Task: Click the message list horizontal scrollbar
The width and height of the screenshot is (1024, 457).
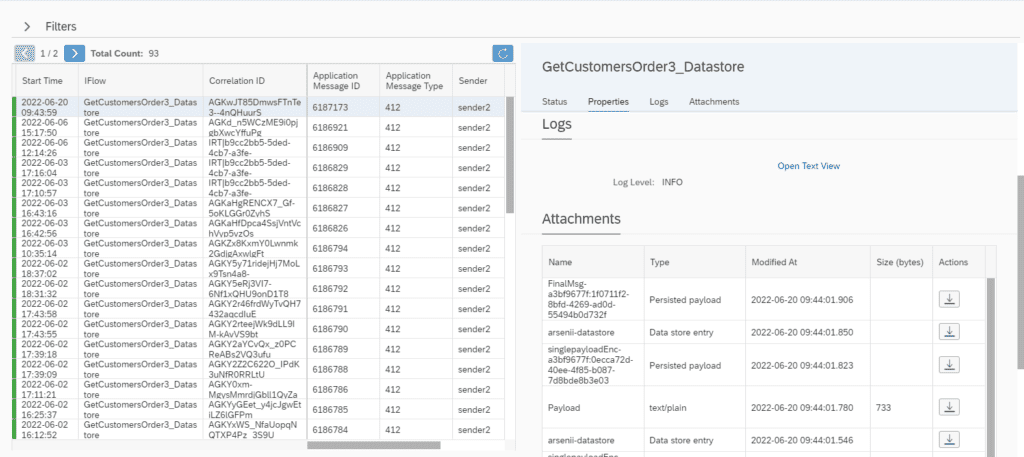Action: (x=374, y=445)
